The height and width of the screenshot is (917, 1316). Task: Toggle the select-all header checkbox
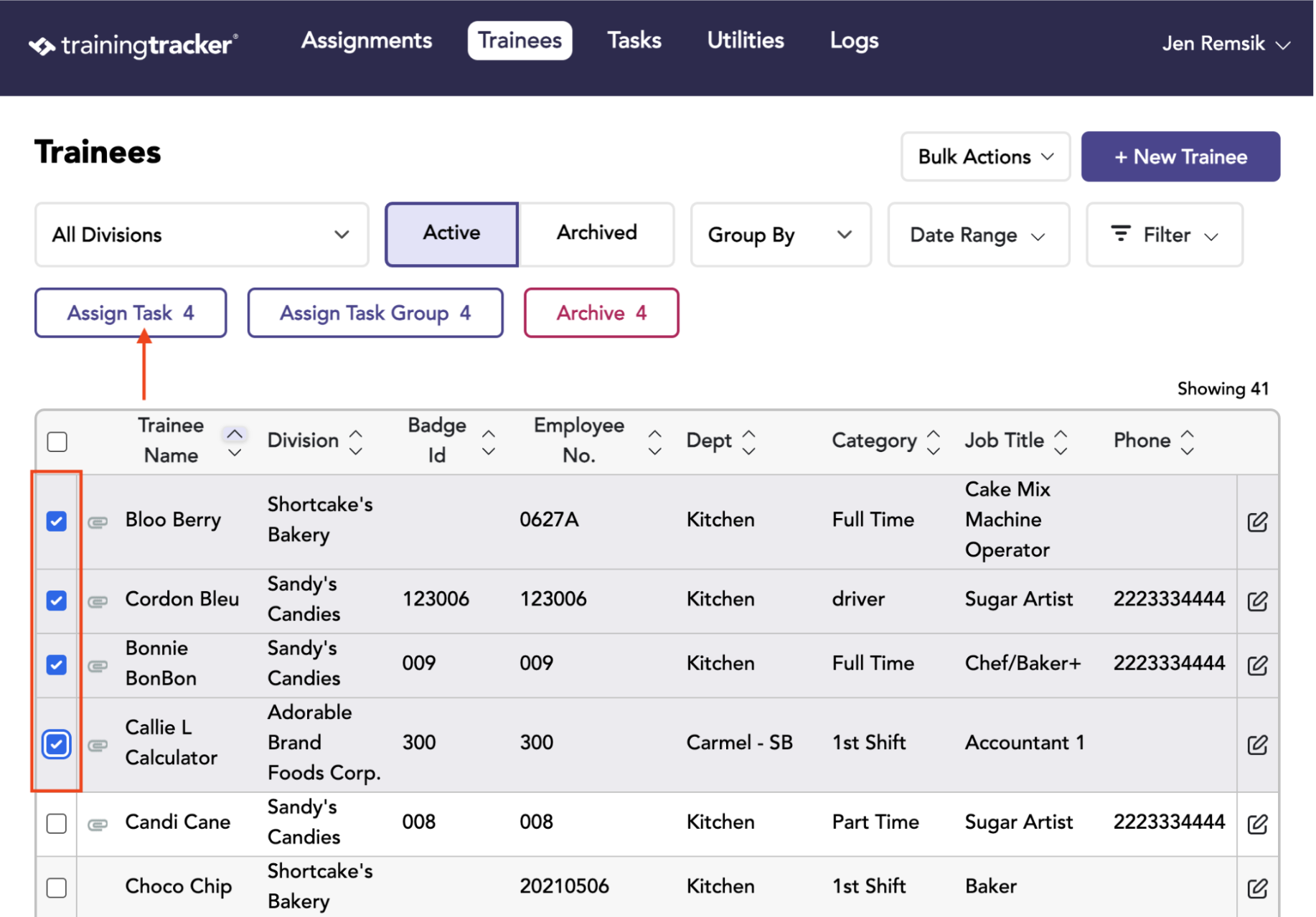point(57,441)
